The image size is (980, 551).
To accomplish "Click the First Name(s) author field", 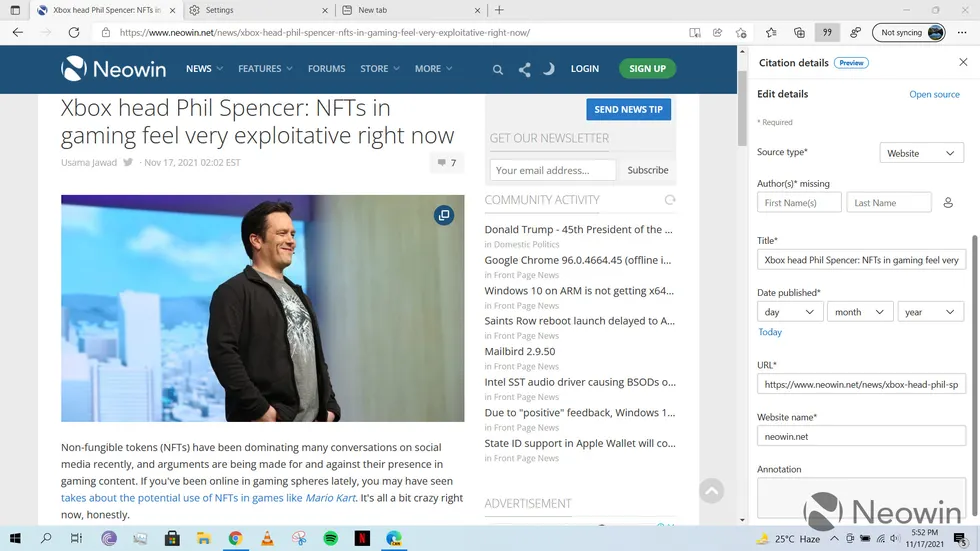I will coord(799,203).
